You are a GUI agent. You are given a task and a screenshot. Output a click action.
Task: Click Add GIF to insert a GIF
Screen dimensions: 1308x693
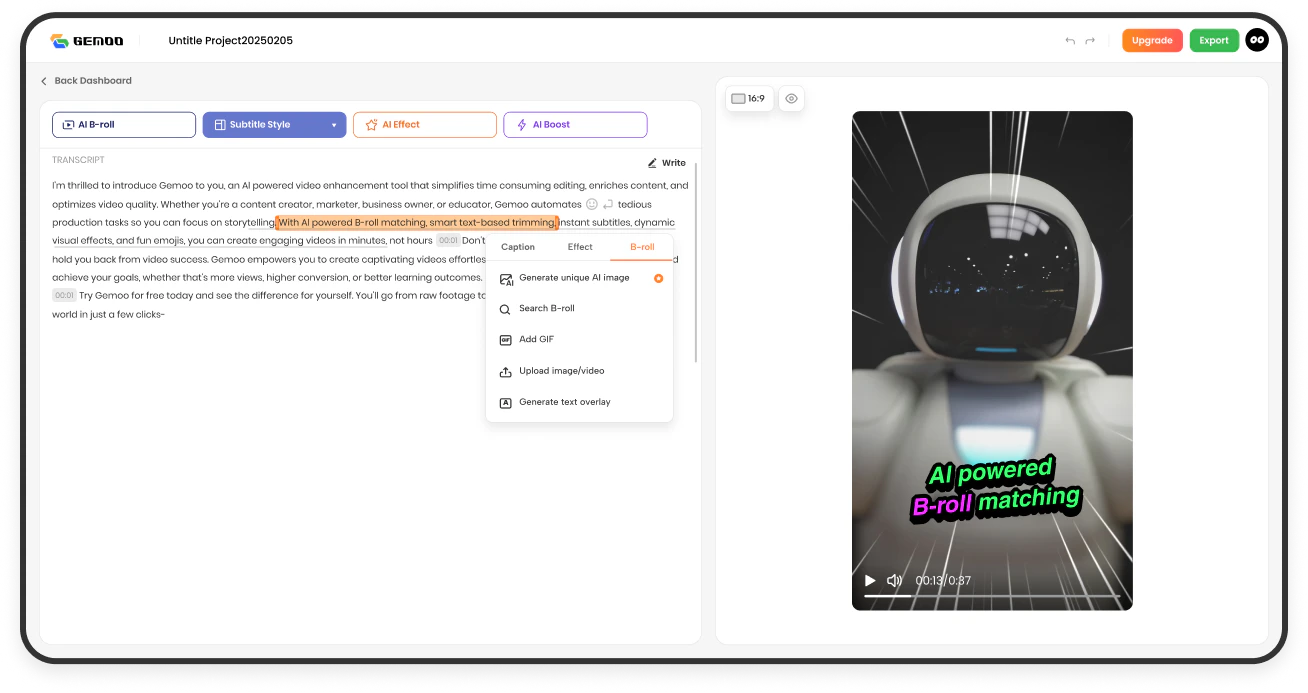pyautogui.click(x=536, y=339)
